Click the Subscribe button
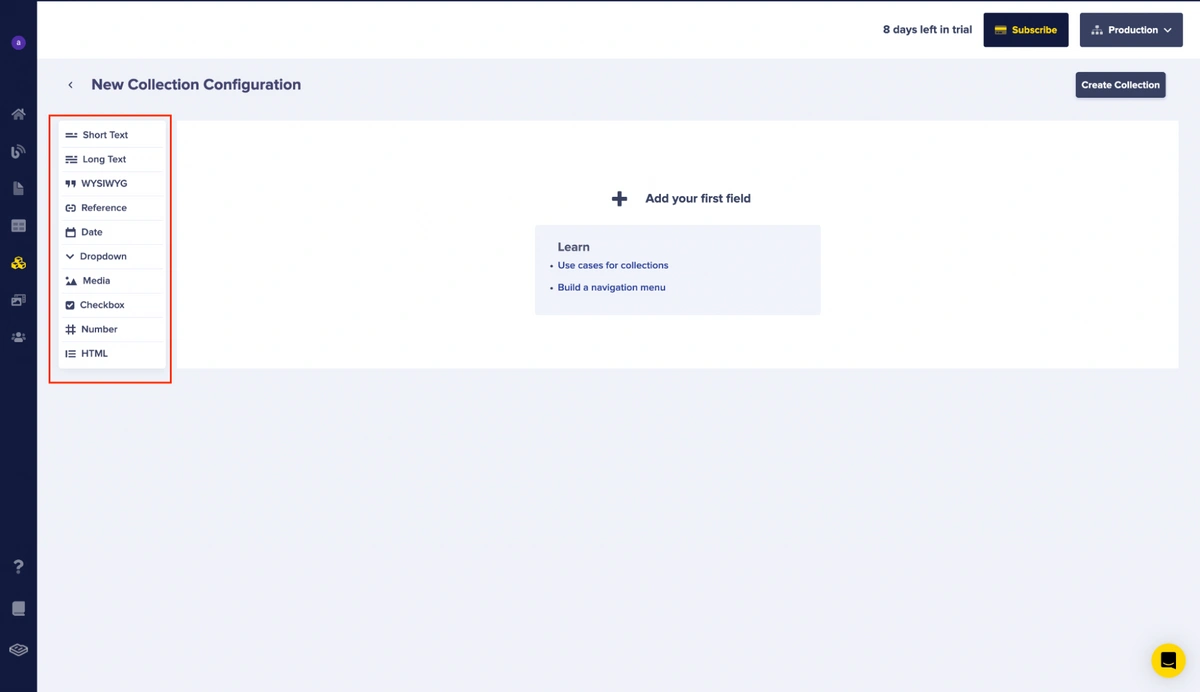Image resolution: width=1200 pixels, height=692 pixels. (x=1026, y=30)
